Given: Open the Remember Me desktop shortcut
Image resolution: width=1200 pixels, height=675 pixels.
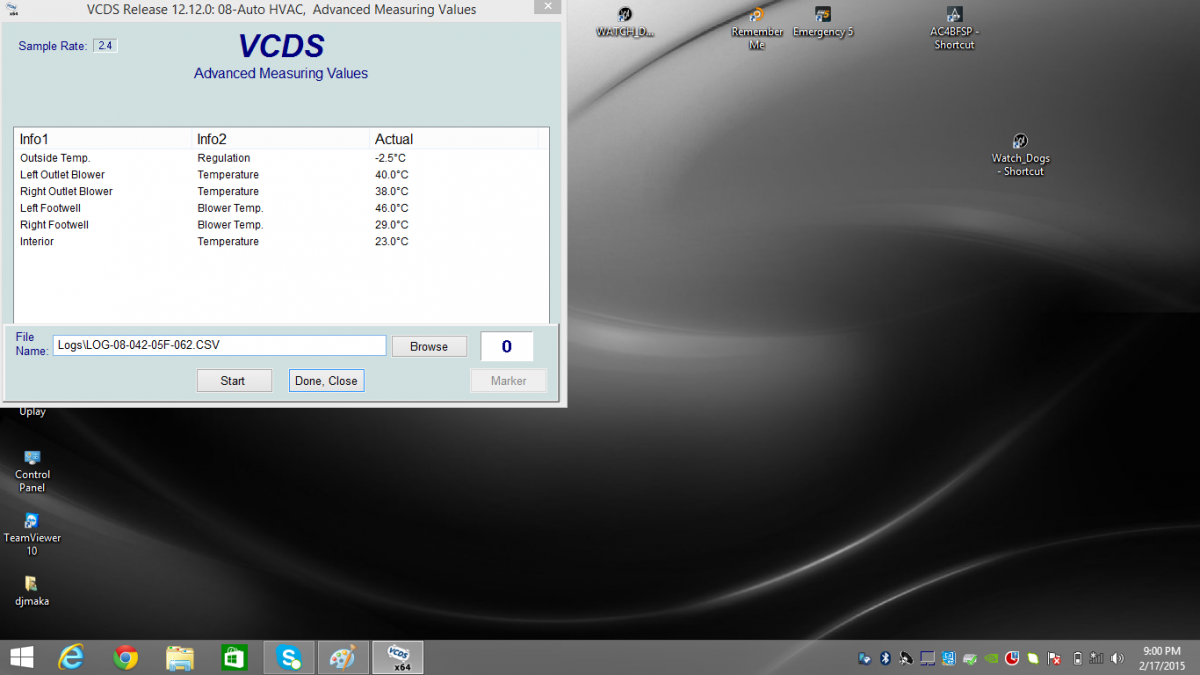Looking at the screenshot, I should point(757,28).
